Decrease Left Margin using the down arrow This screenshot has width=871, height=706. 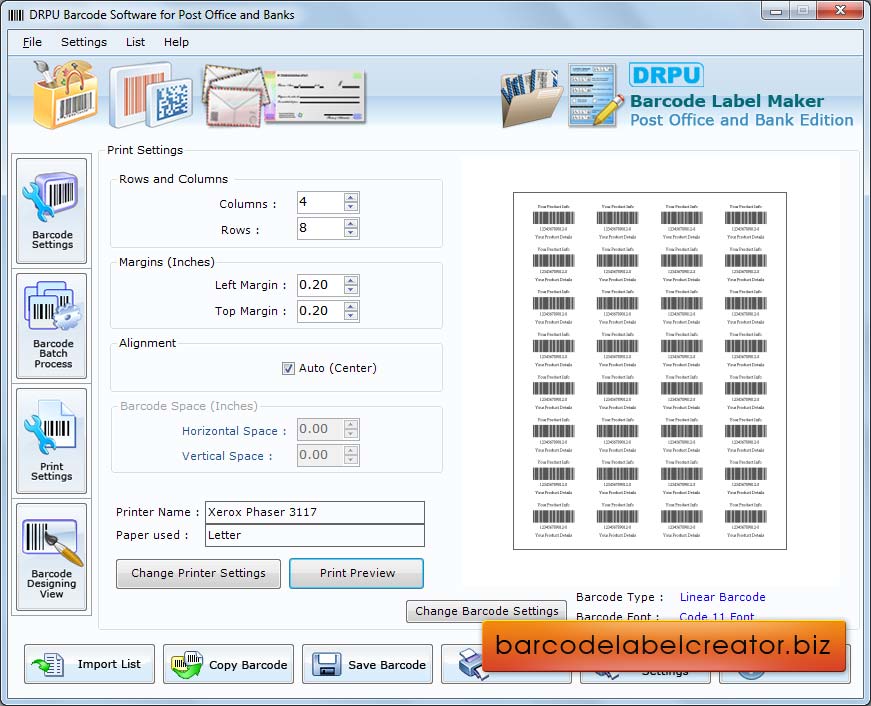351,290
